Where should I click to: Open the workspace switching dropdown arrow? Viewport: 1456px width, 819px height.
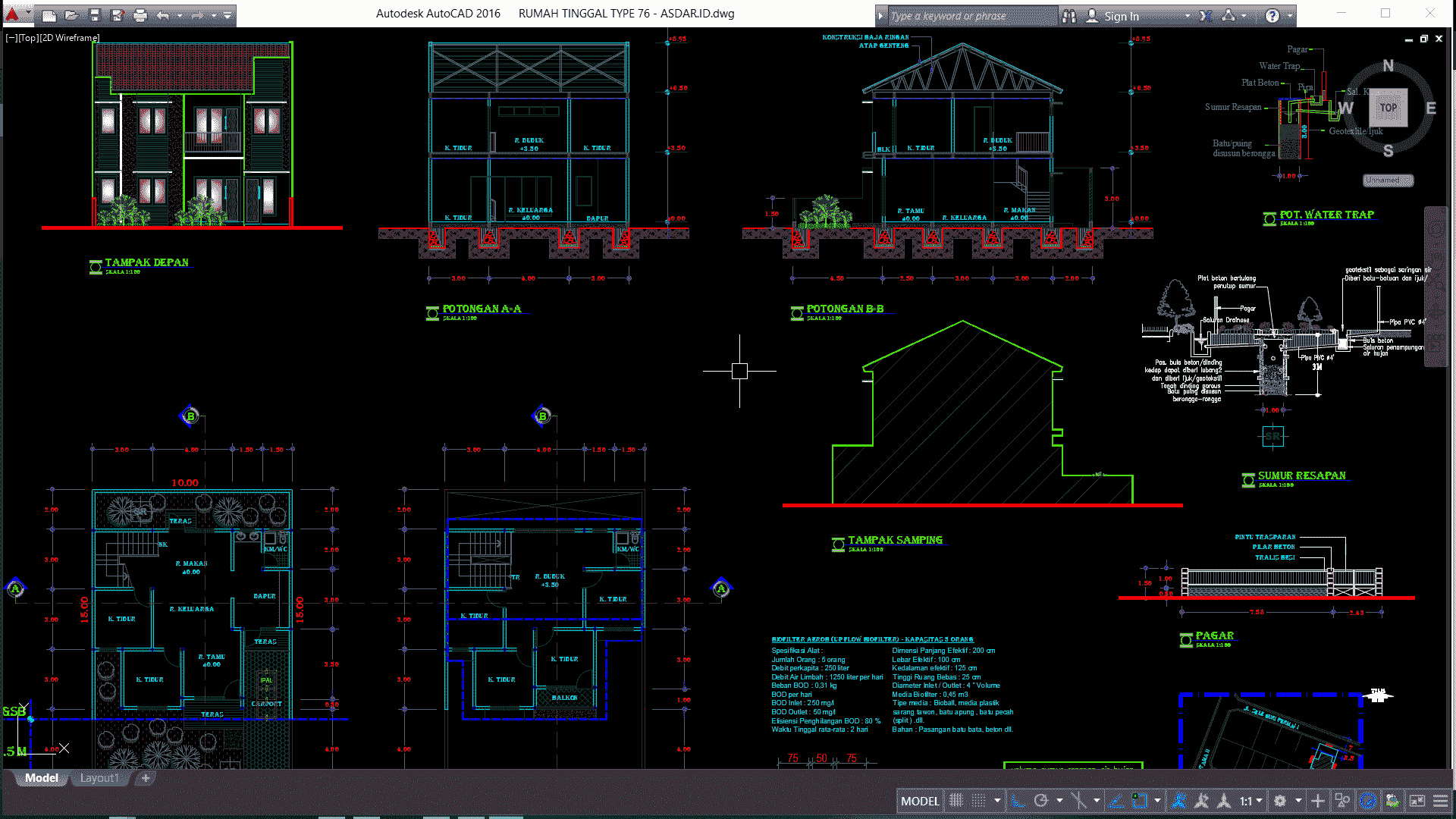pos(1298,801)
